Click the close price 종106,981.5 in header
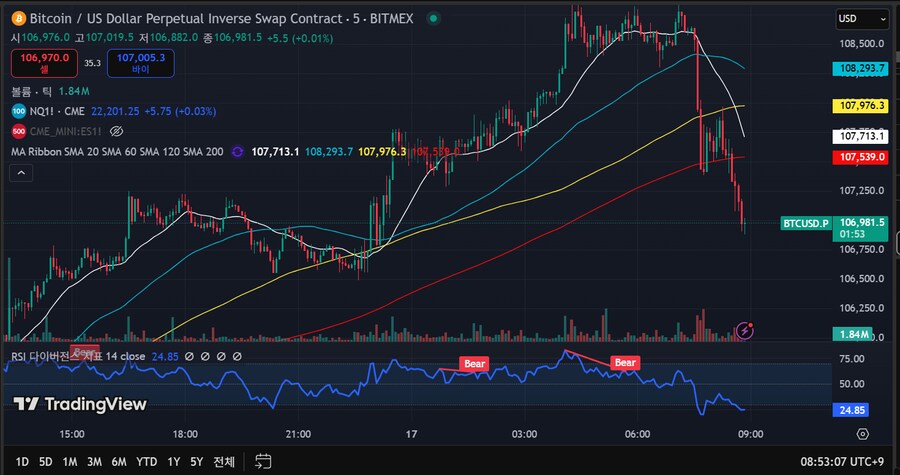 233,38
